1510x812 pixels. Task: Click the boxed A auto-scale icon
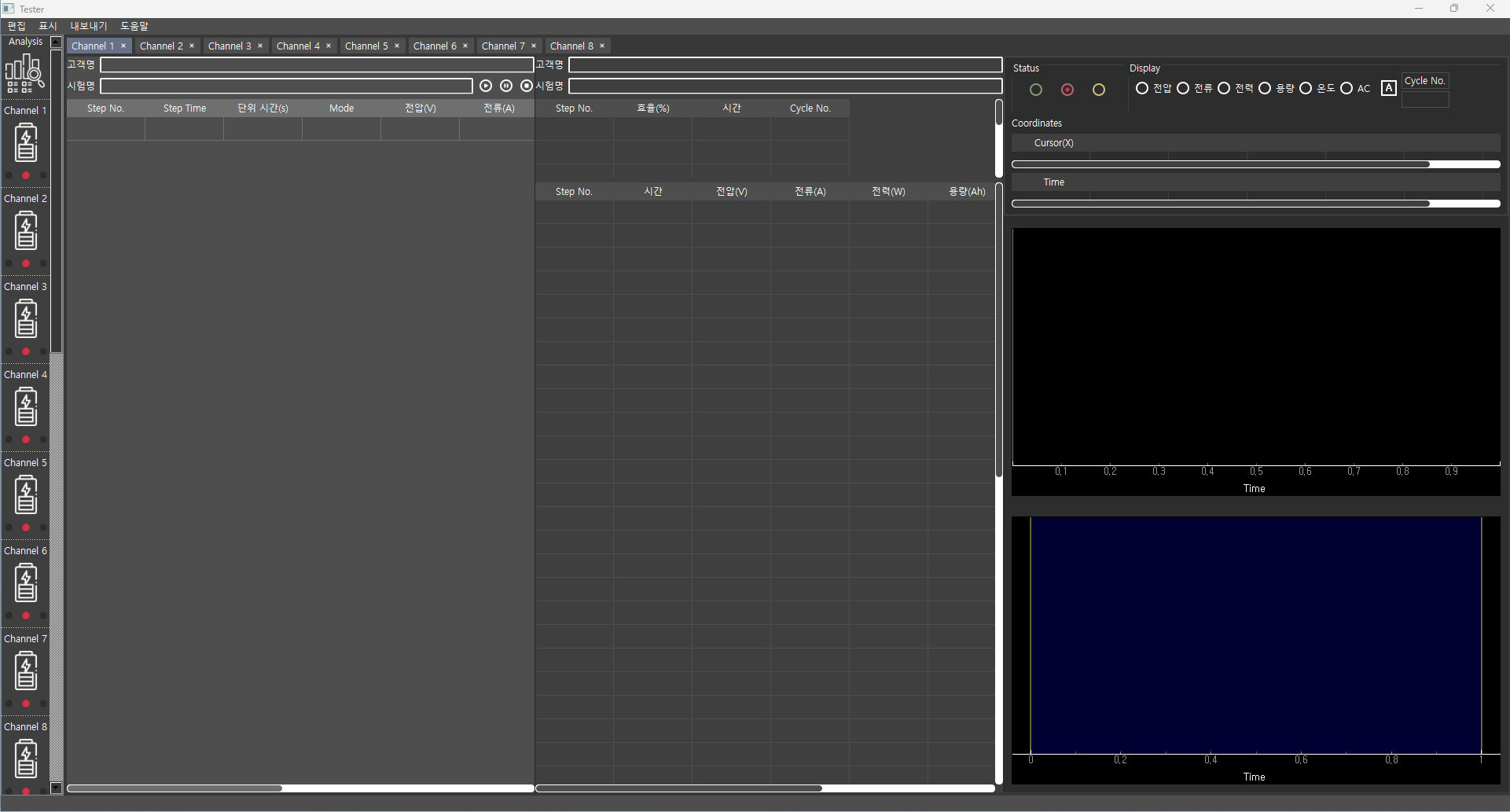click(1389, 88)
